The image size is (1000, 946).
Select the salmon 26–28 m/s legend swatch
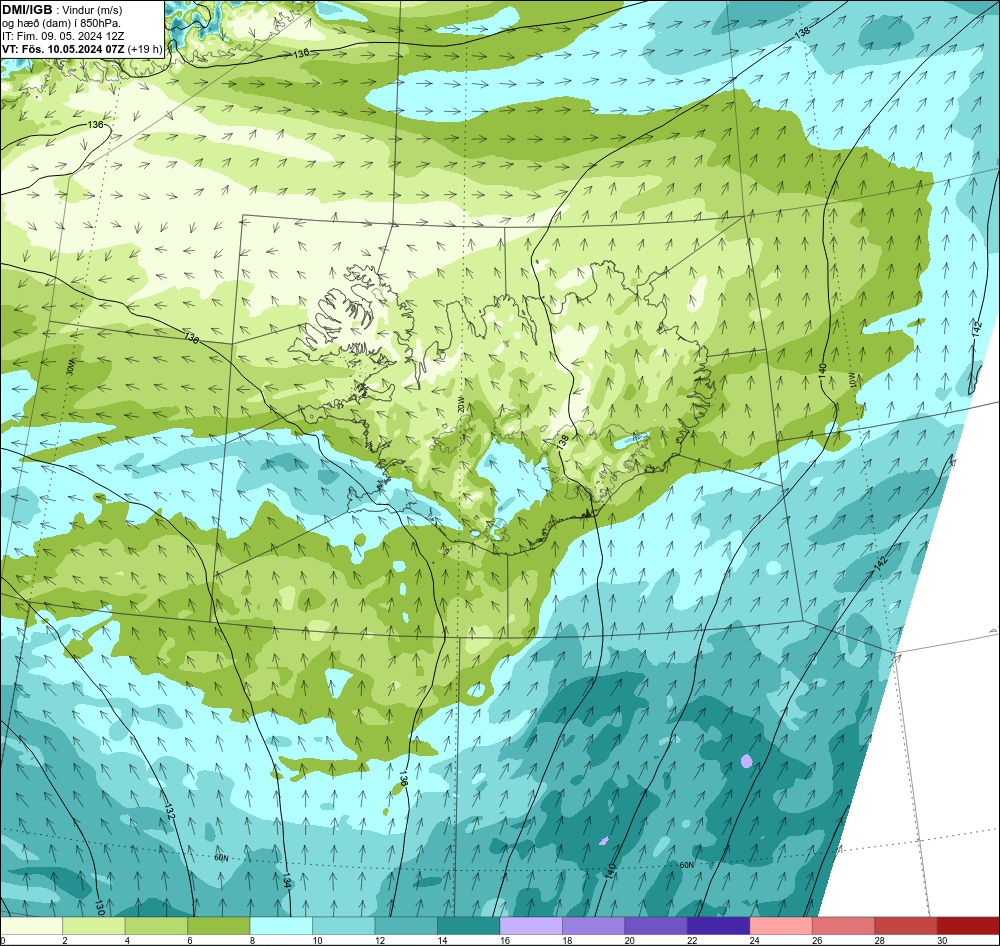844,926
